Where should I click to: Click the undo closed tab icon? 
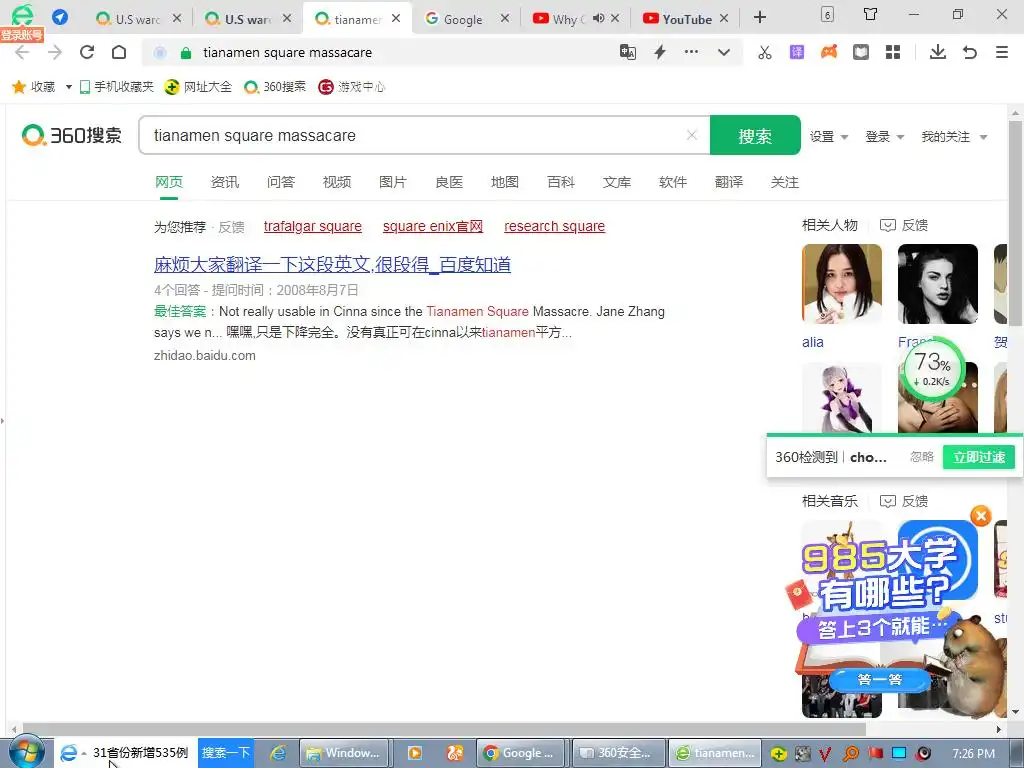tap(970, 52)
